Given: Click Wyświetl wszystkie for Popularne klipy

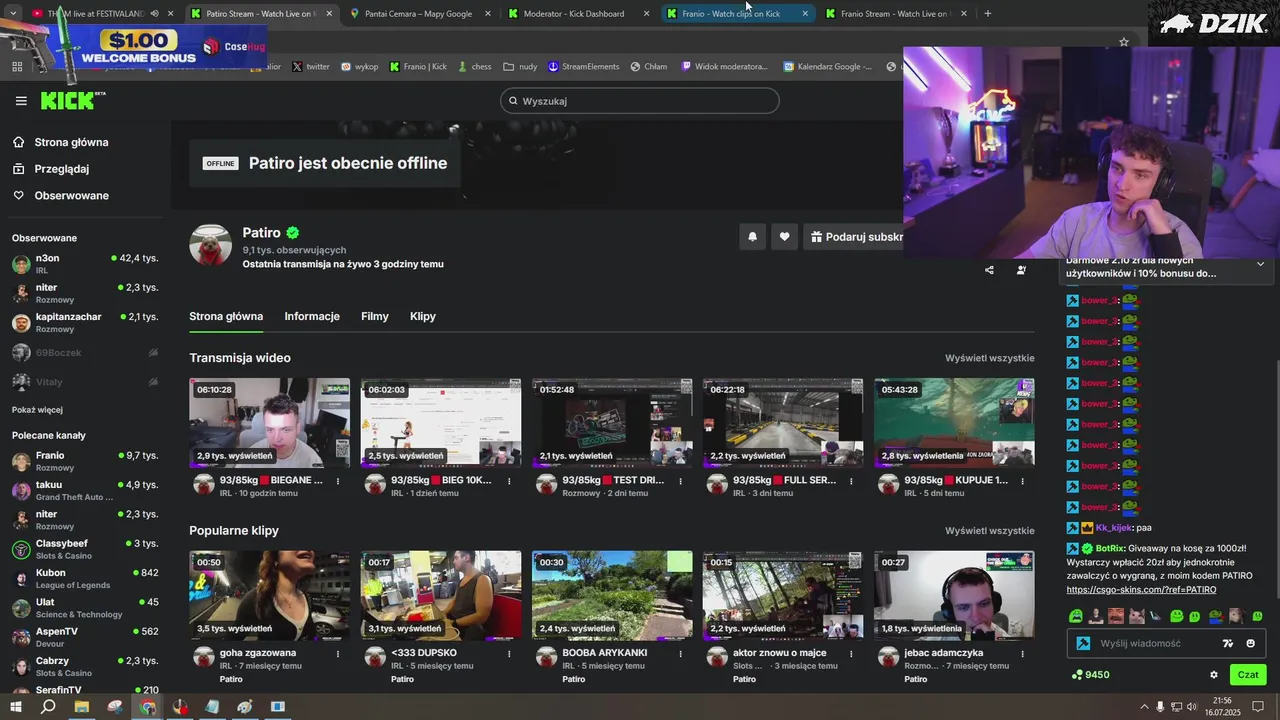Looking at the screenshot, I should (990, 531).
